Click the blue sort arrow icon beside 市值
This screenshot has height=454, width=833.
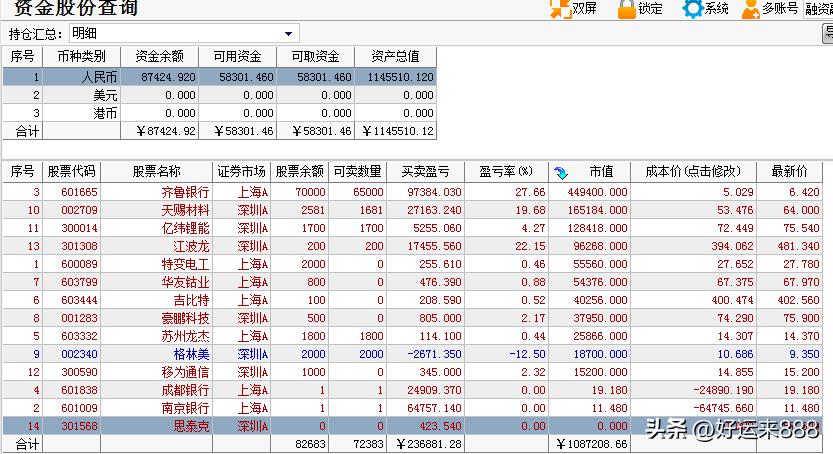[561, 173]
